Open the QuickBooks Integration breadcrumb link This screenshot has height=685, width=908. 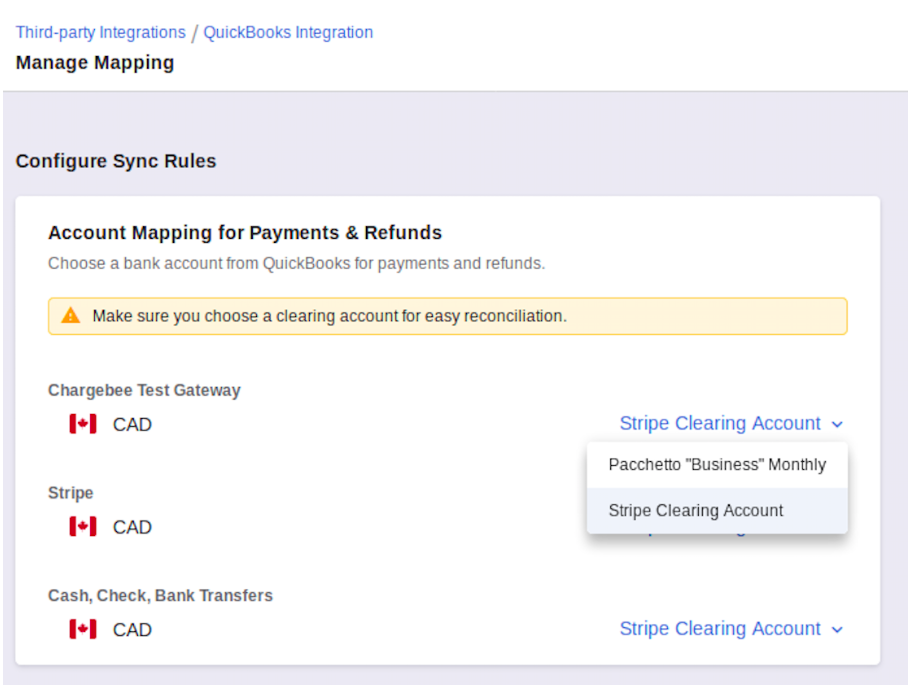coord(288,32)
